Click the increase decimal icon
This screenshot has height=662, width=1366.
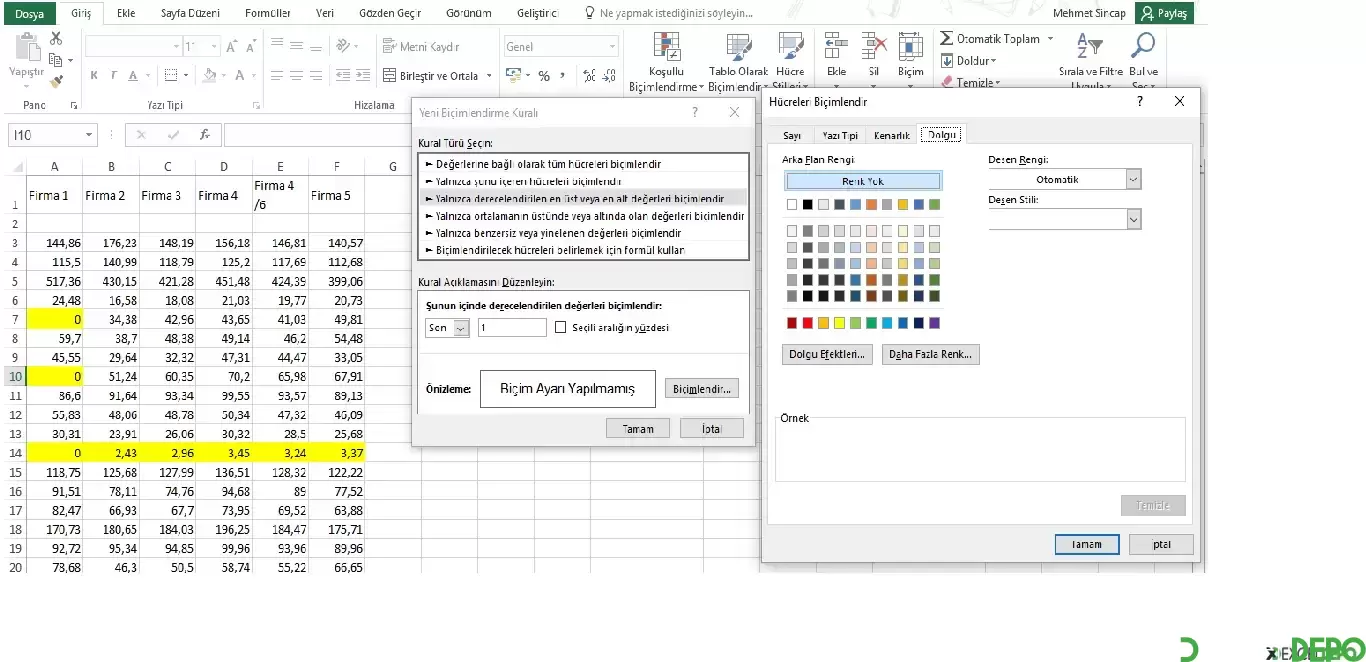pyautogui.click(x=589, y=76)
